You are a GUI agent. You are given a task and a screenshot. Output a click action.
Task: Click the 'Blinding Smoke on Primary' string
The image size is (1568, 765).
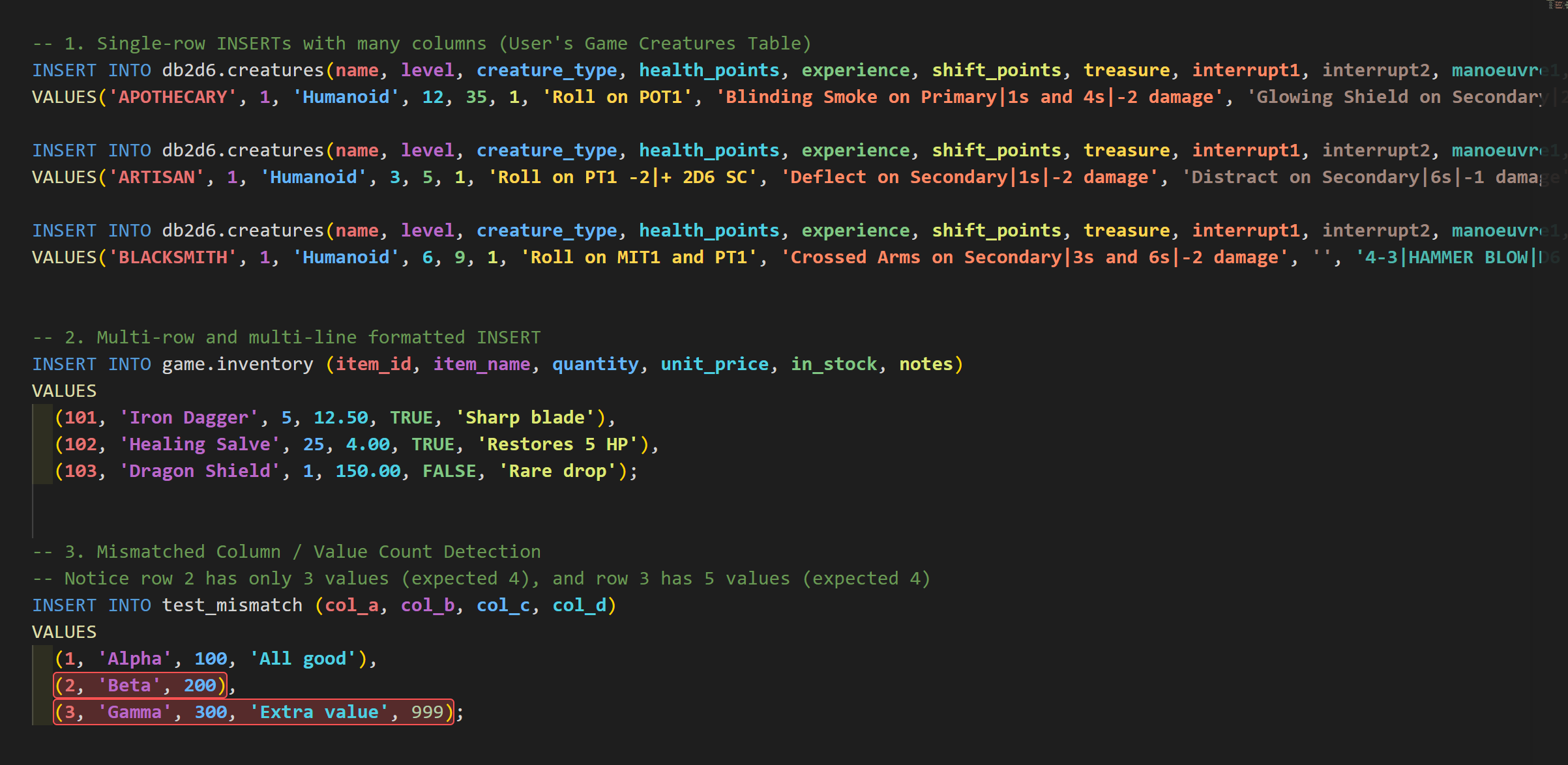tap(969, 97)
